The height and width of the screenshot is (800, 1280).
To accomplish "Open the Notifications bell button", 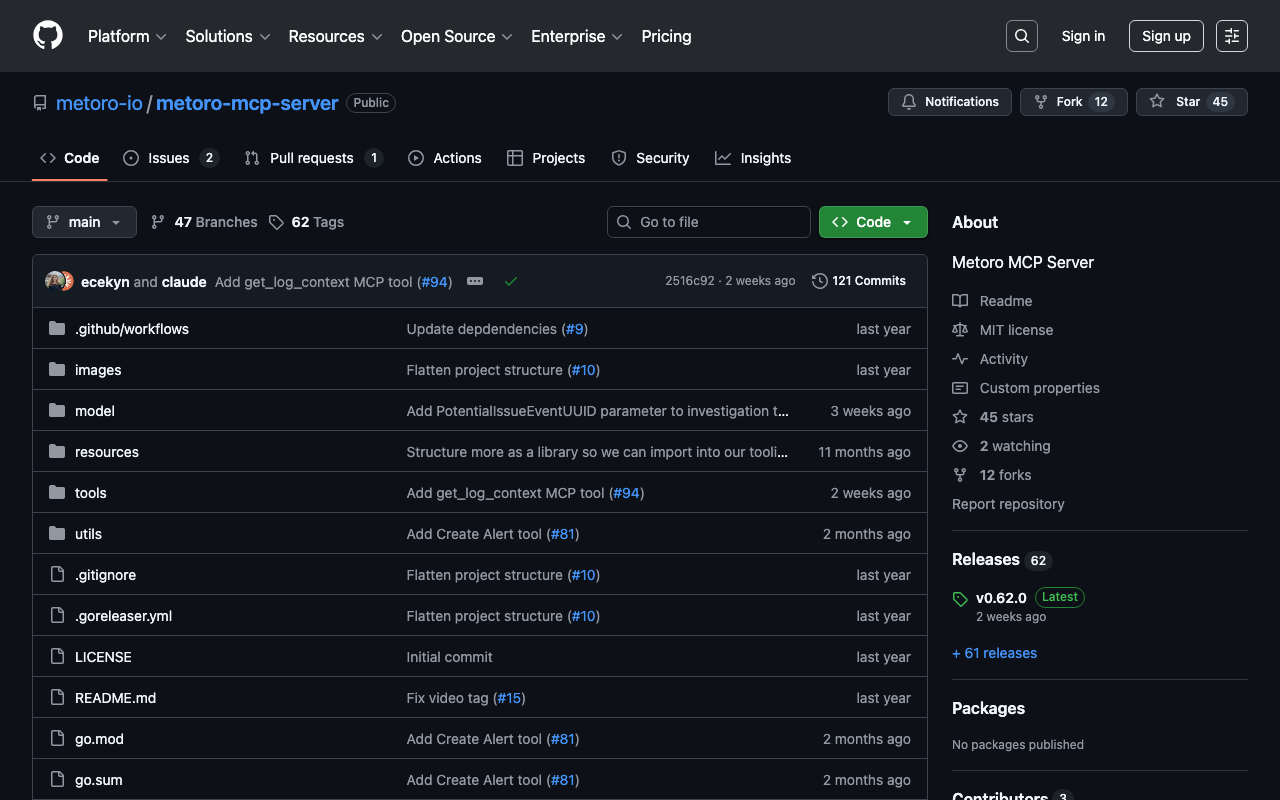I will 950,102.
